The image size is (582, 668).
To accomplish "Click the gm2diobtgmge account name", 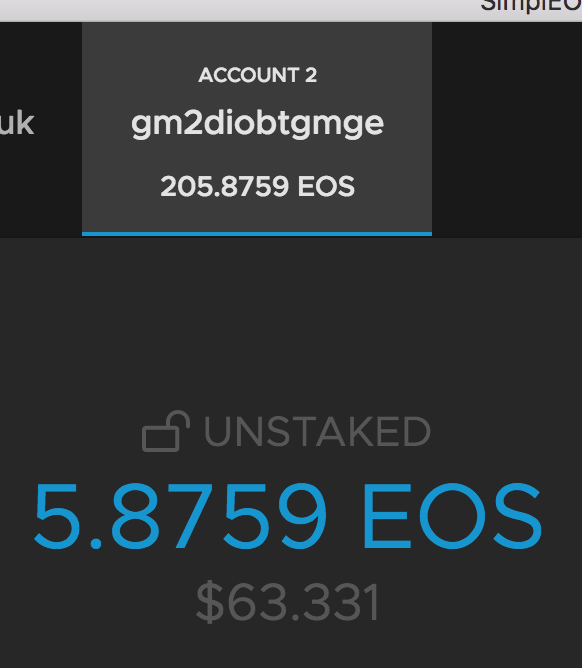I will (x=257, y=124).
